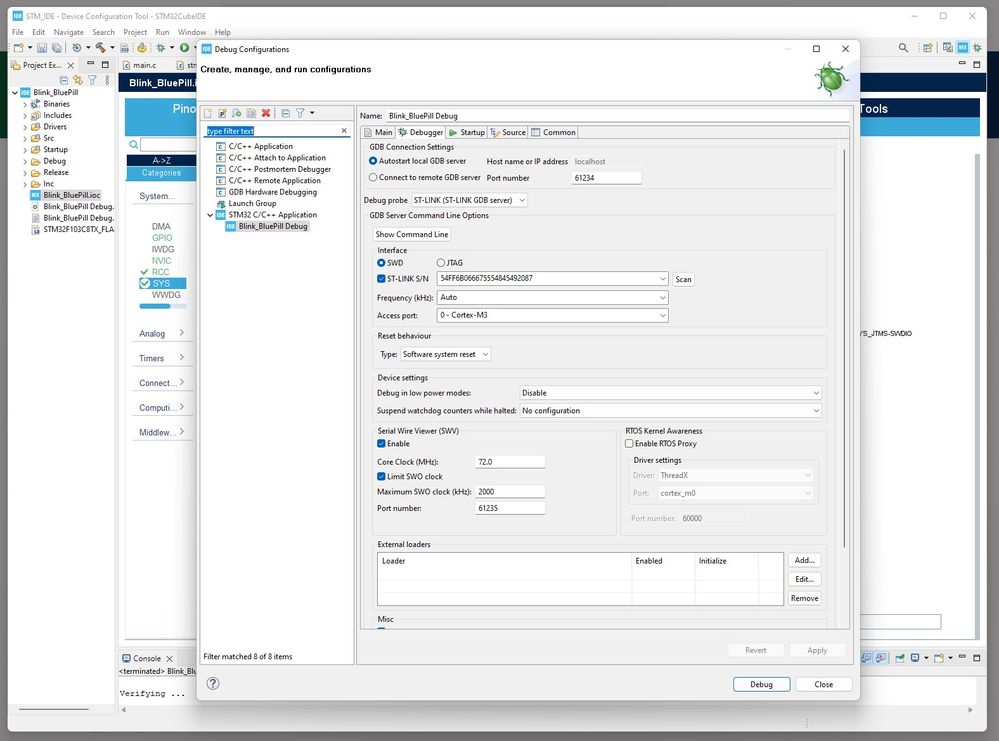
Task: Click the Save All icon in IDE toolbar
Action: pyautogui.click(x=57, y=48)
